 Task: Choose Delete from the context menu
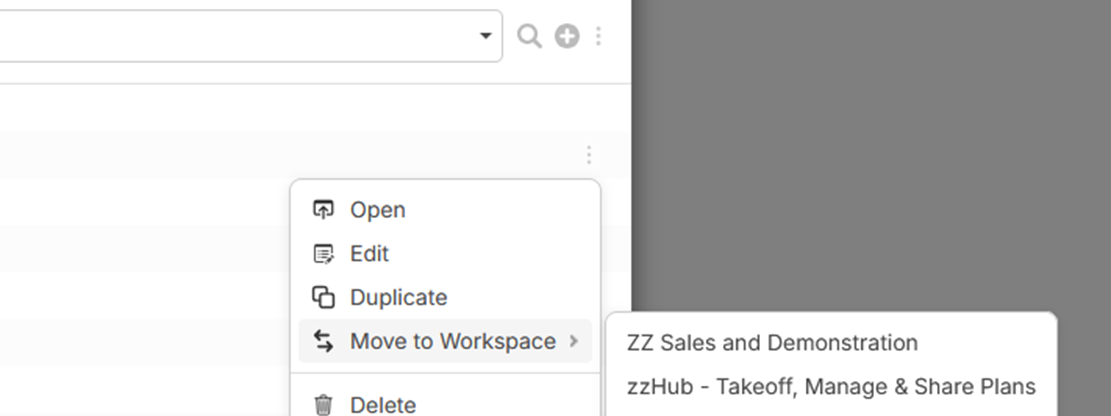(383, 405)
